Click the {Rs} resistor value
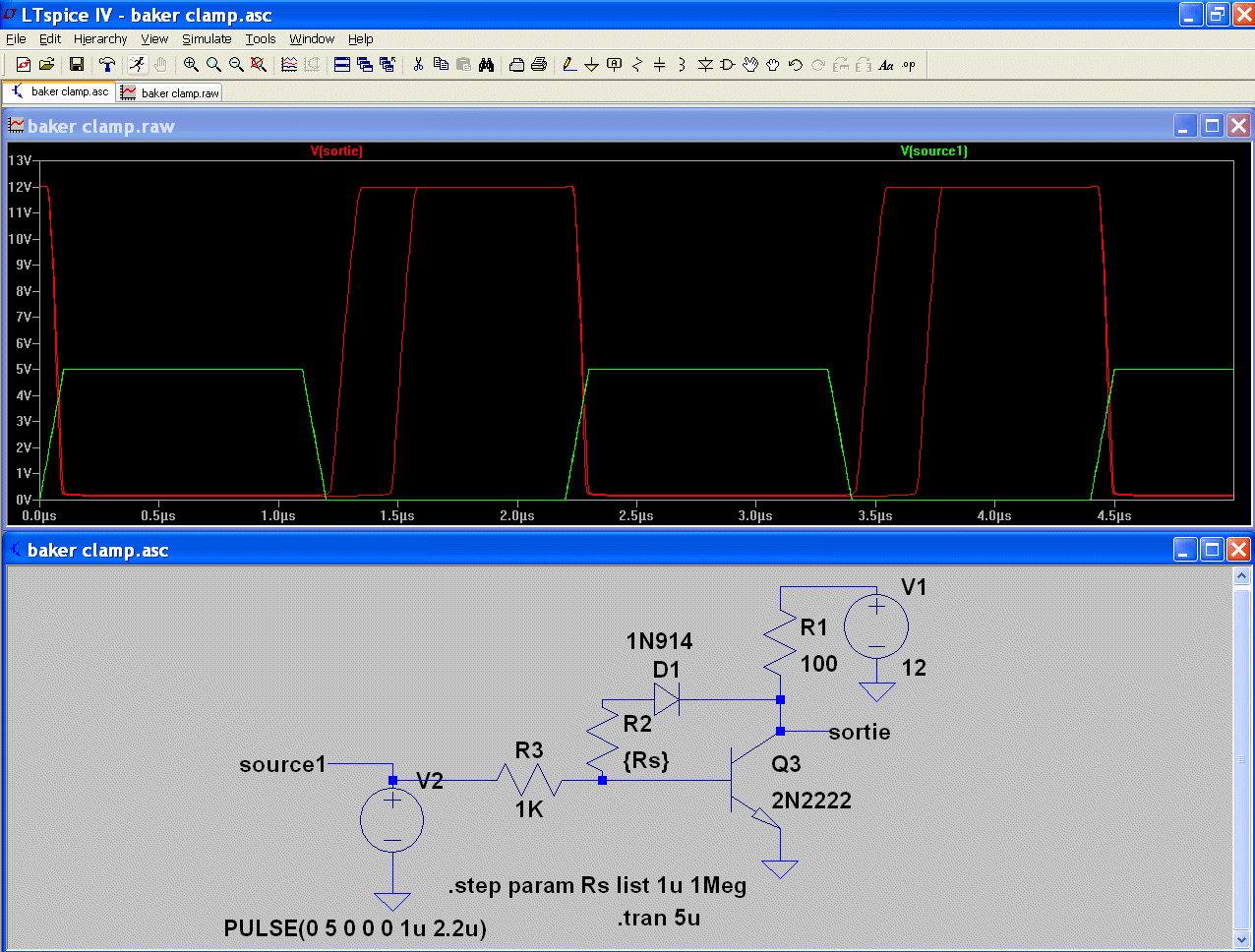The width and height of the screenshot is (1255, 952). pos(646,760)
